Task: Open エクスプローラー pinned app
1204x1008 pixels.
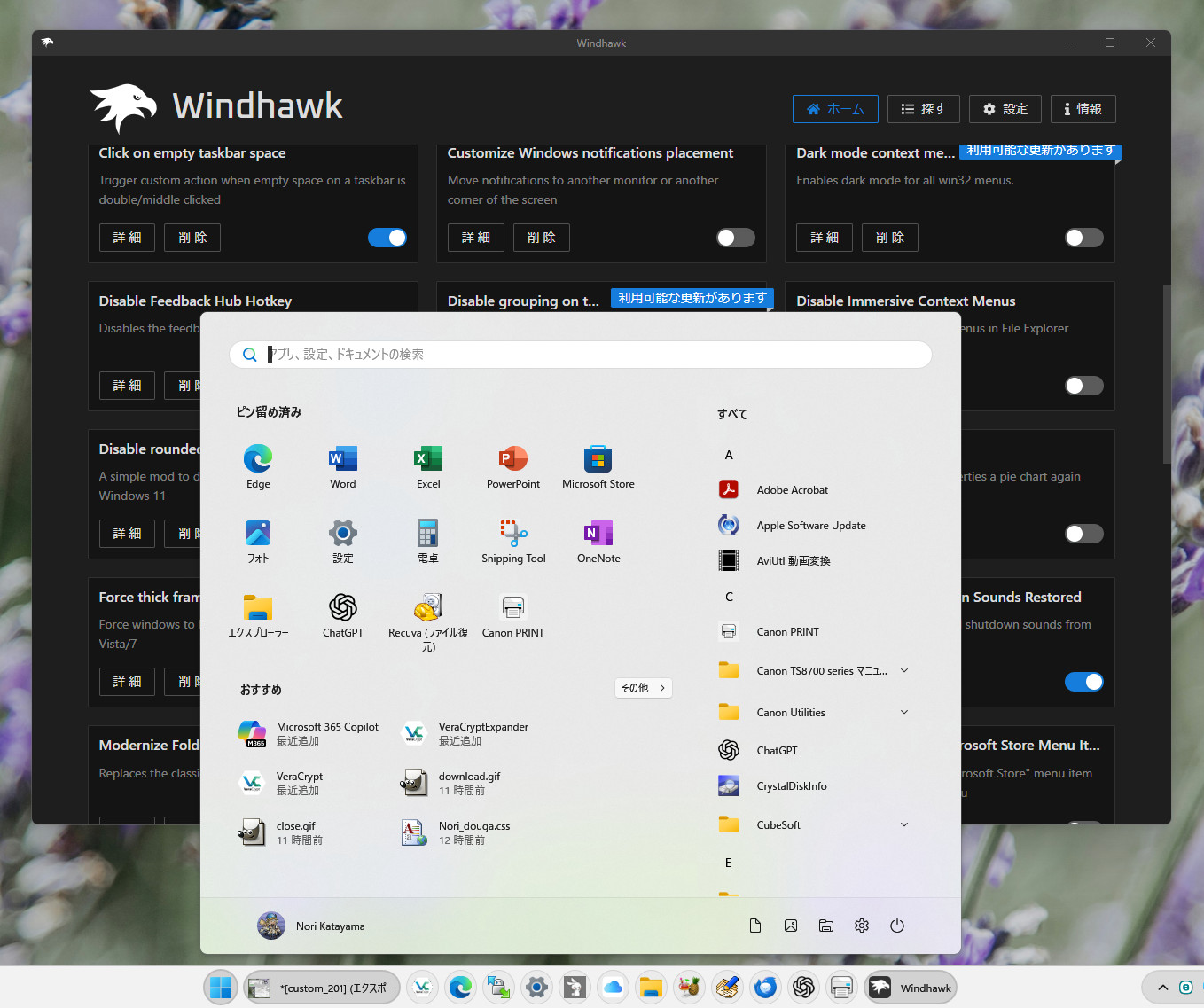Action: 258,616
